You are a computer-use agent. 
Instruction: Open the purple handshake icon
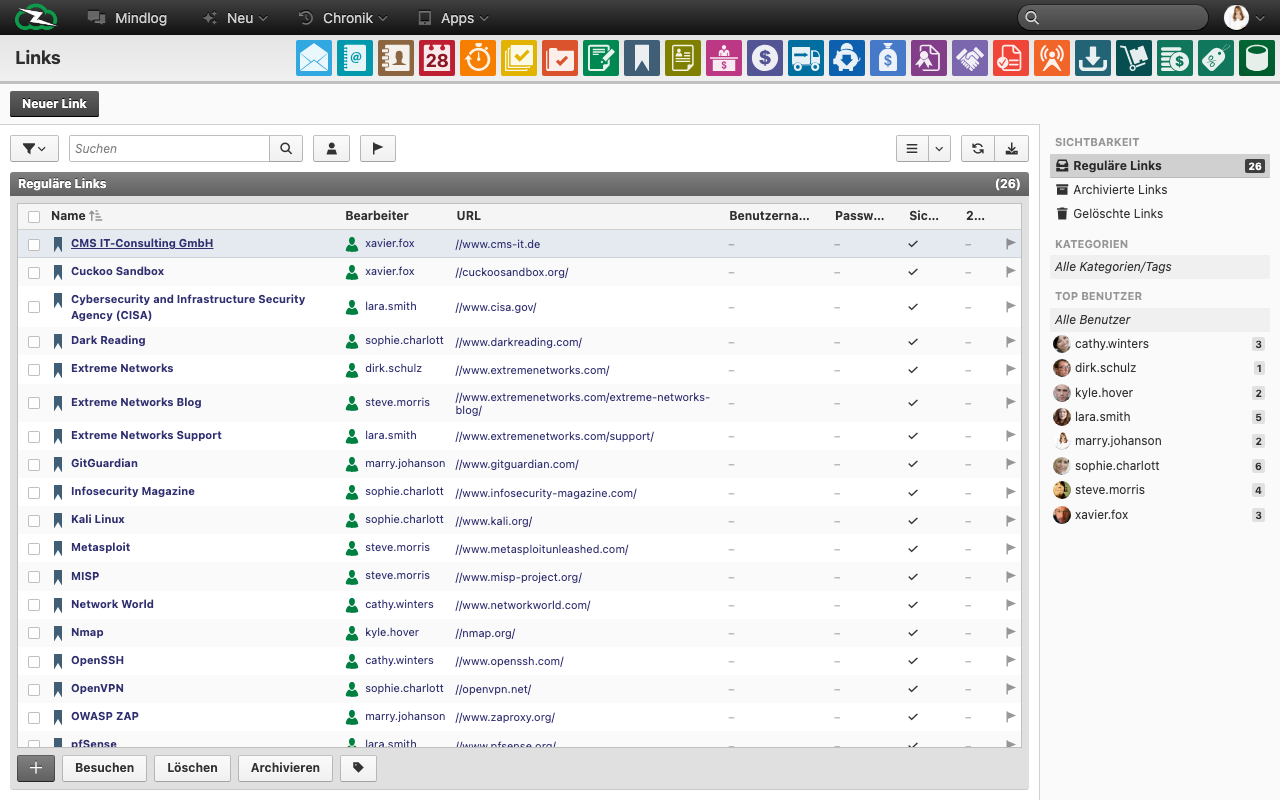pyautogui.click(x=970, y=58)
